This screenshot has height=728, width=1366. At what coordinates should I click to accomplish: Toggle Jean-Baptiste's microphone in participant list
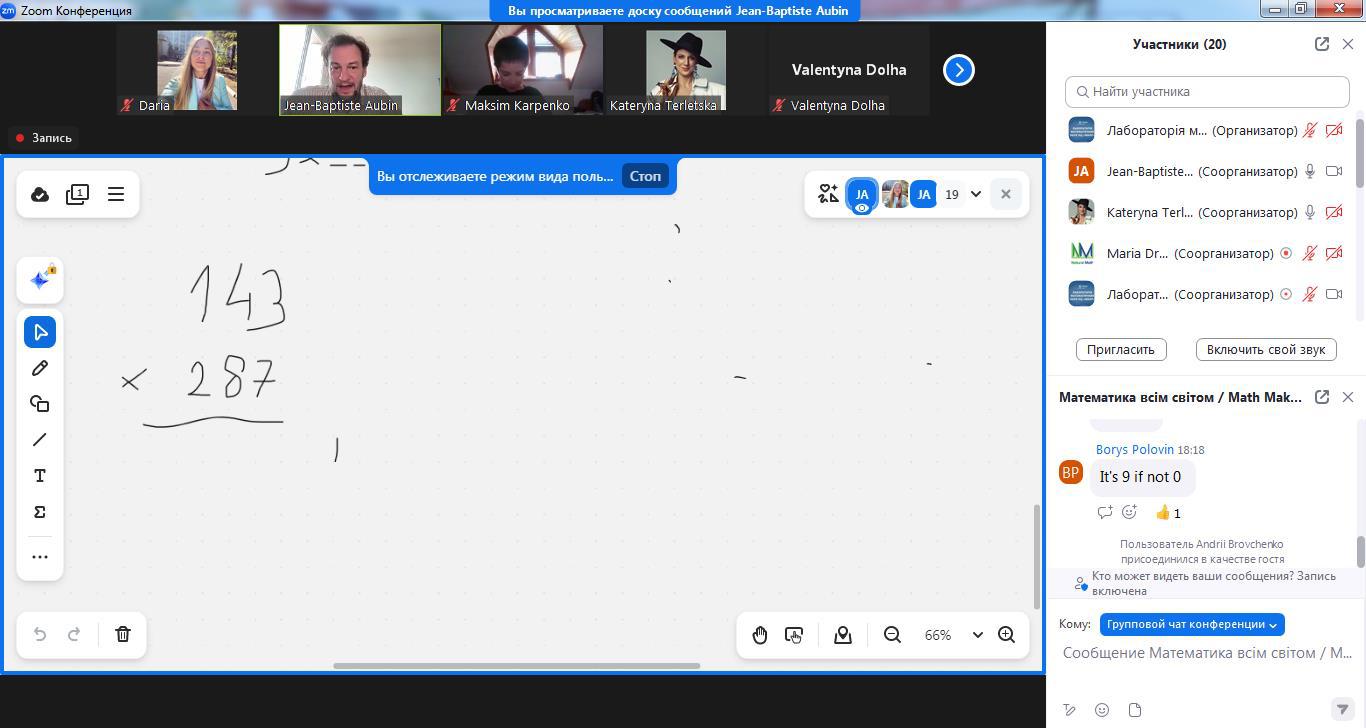[x=1309, y=171]
